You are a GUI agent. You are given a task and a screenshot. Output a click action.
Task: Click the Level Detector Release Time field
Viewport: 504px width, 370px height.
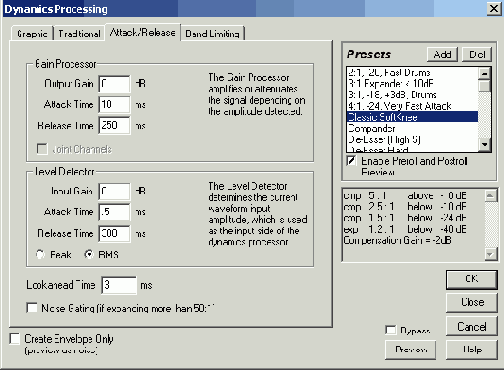point(114,233)
